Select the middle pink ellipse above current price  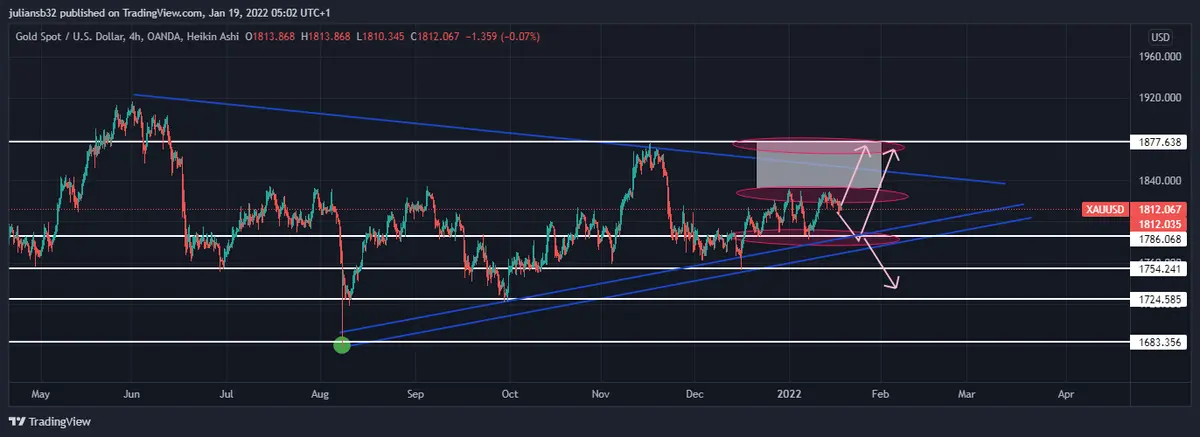[822, 194]
